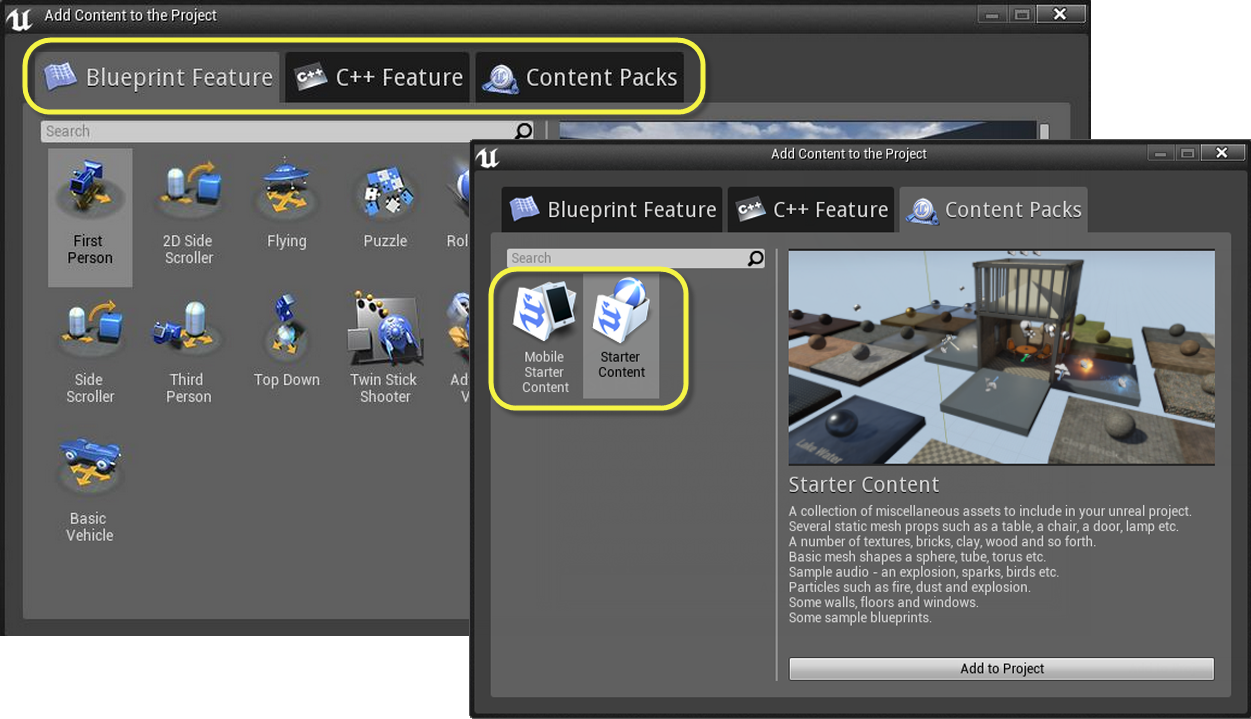Click the Search input field

click(x=620, y=258)
